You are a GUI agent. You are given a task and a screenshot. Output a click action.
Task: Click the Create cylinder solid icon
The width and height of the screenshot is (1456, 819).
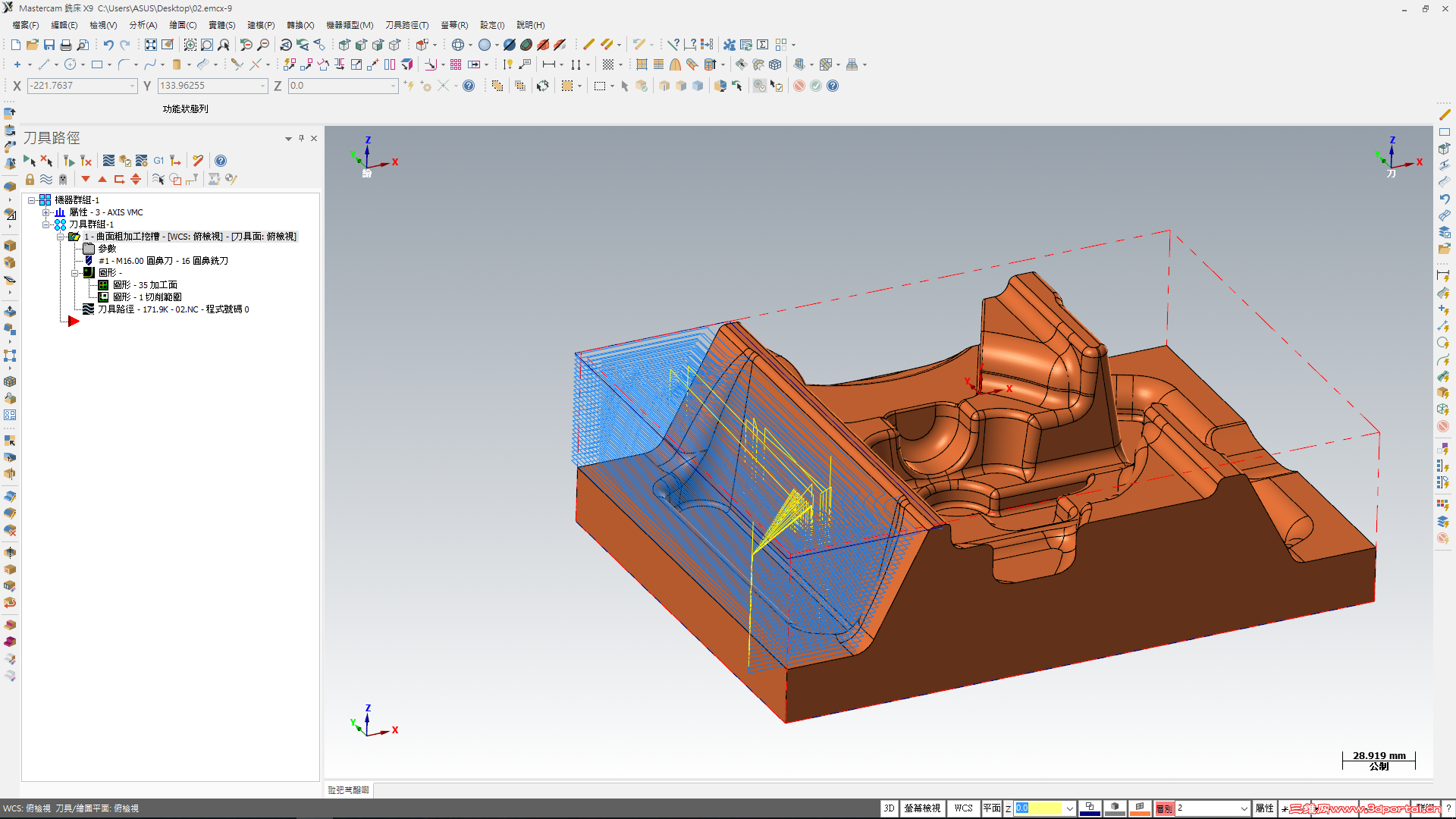point(177,64)
